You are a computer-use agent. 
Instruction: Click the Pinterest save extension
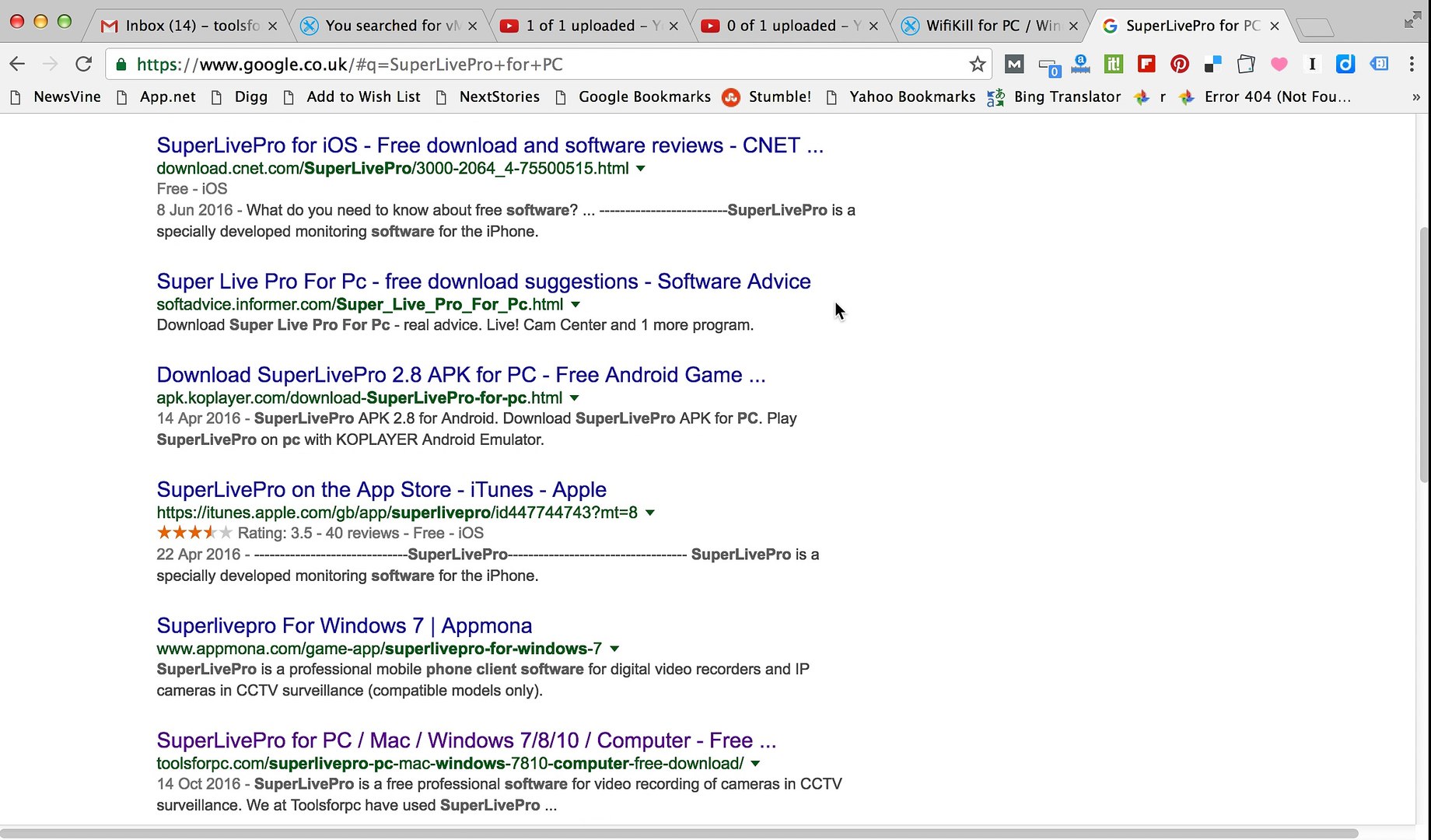(1180, 65)
